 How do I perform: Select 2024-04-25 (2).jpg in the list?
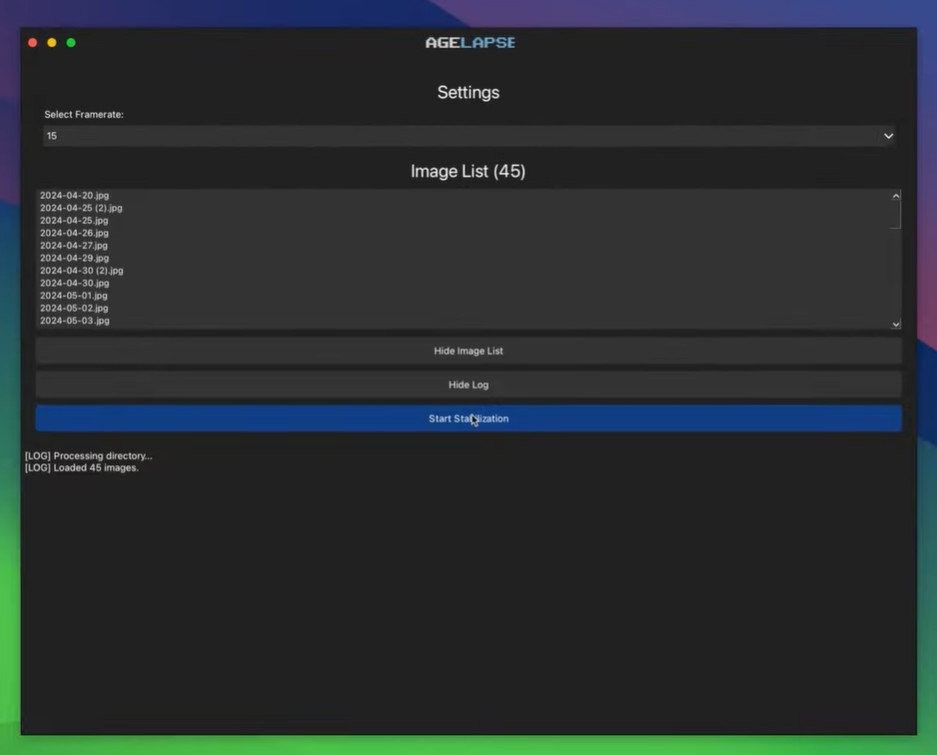coord(81,208)
